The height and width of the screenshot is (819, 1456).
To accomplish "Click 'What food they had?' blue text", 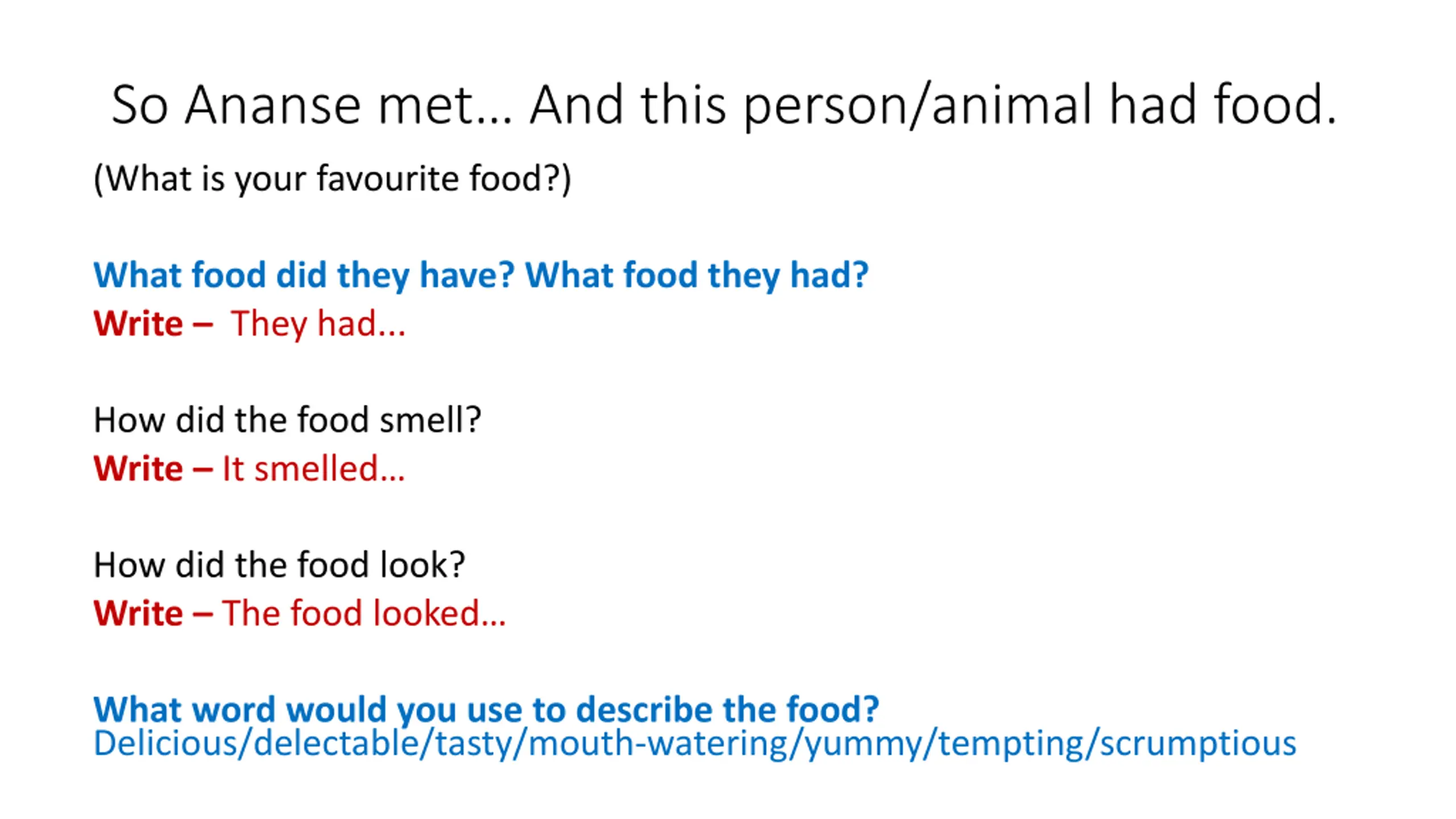I will pyautogui.click(x=697, y=276).
